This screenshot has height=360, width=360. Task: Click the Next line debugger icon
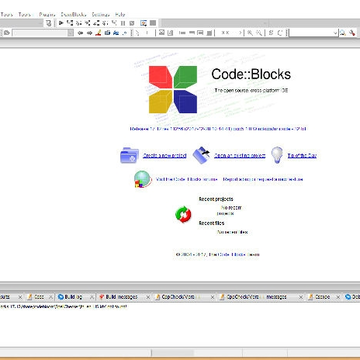point(79,23)
